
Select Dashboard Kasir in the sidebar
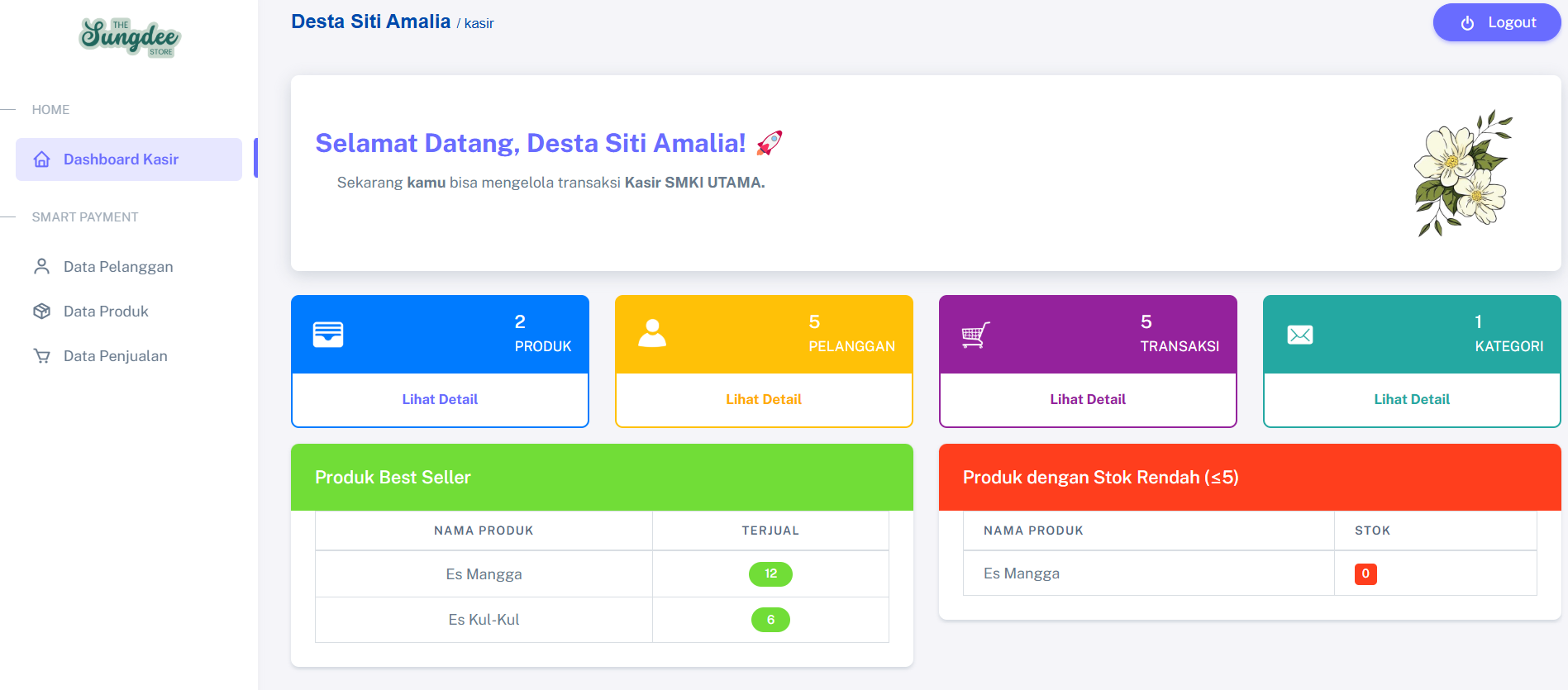(121, 159)
